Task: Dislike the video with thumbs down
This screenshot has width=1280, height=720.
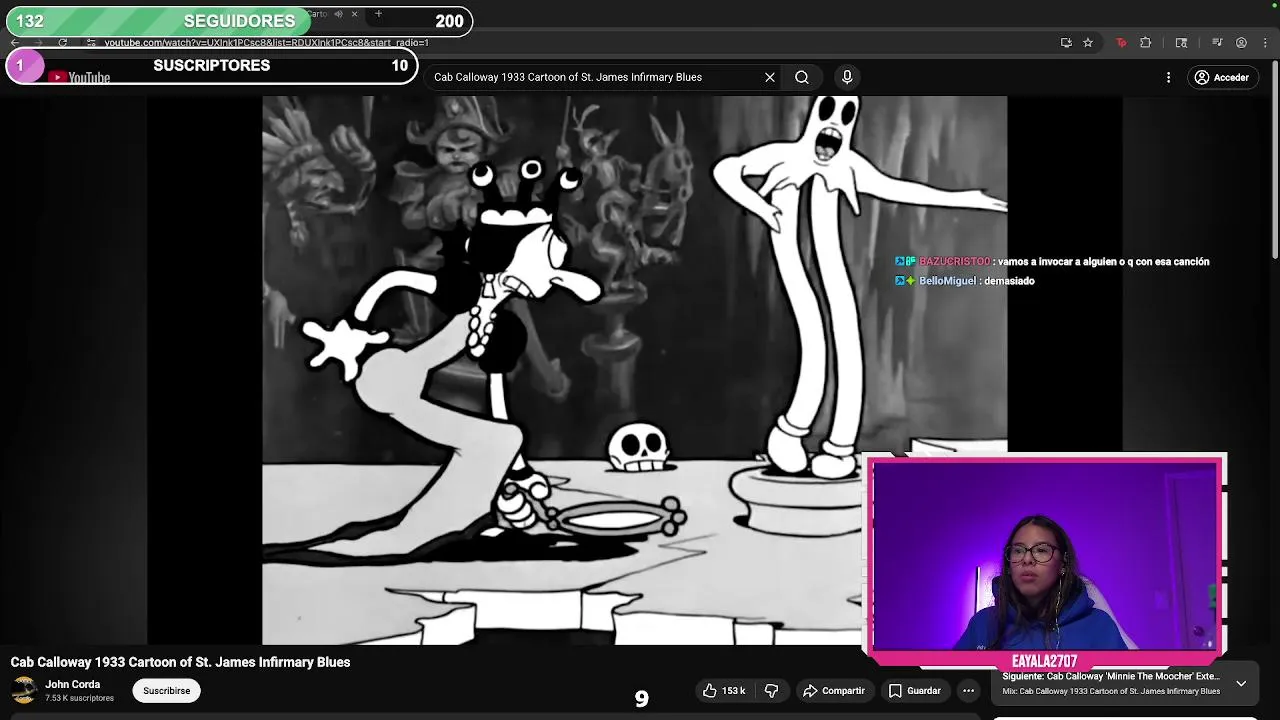Action: coord(771,691)
